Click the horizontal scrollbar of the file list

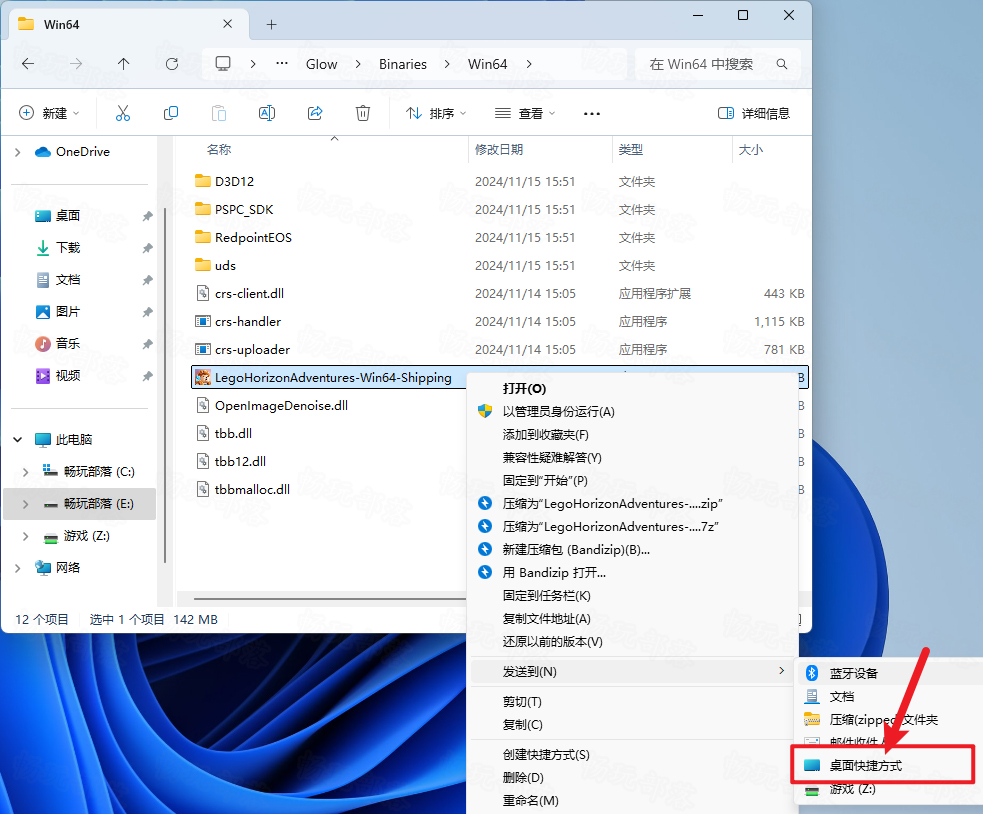[330, 599]
